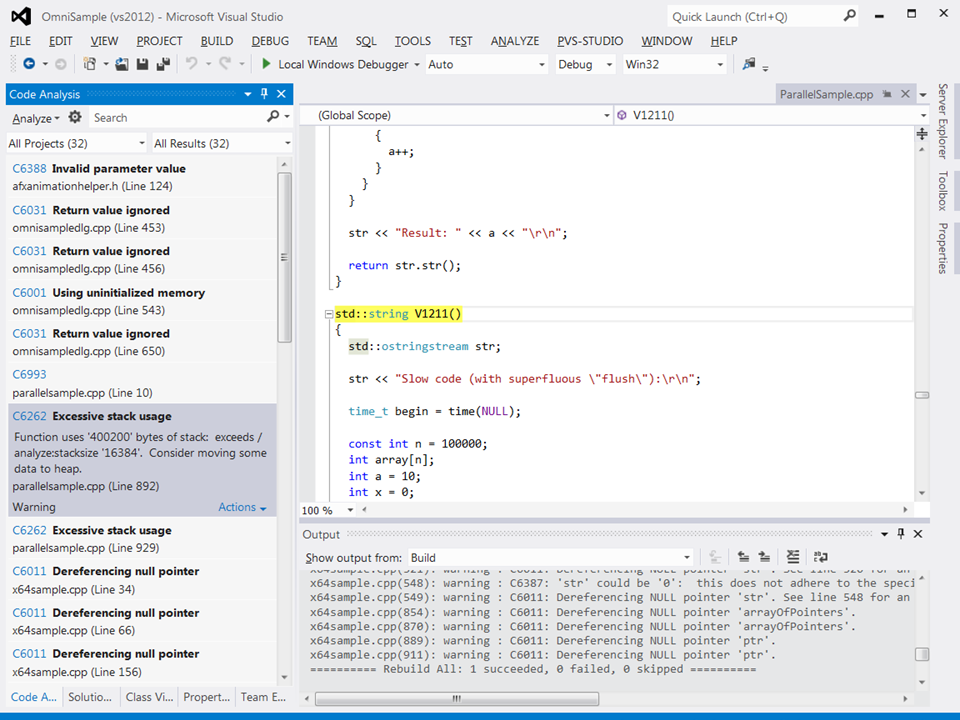Open the Analyze dropdown in Code Analysis

(x=36, y=118)
